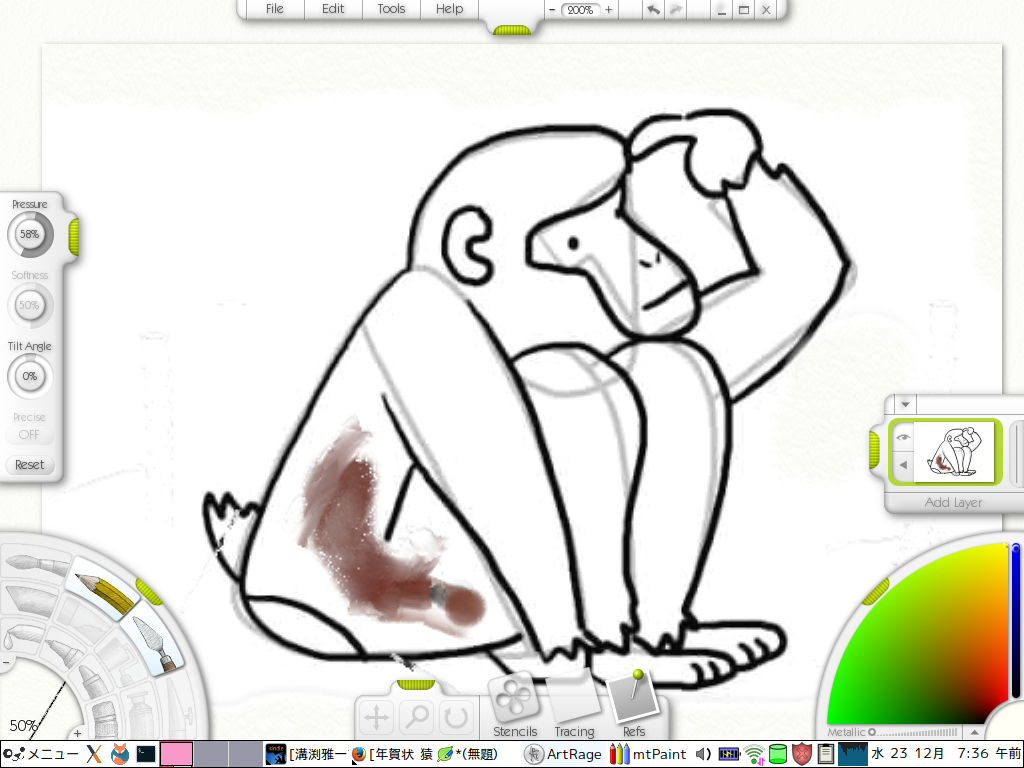Click the Undo arrow in top bar
The image size is (1024, 768).
653,9
